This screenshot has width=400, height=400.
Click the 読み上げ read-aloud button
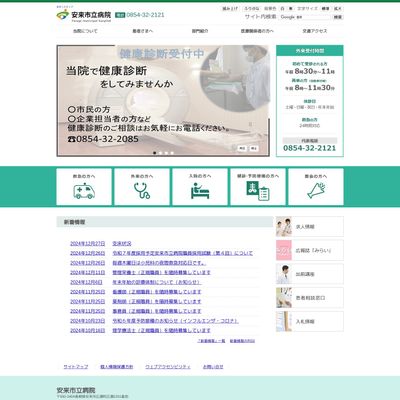pyautogui.click(x=231, y=9)
